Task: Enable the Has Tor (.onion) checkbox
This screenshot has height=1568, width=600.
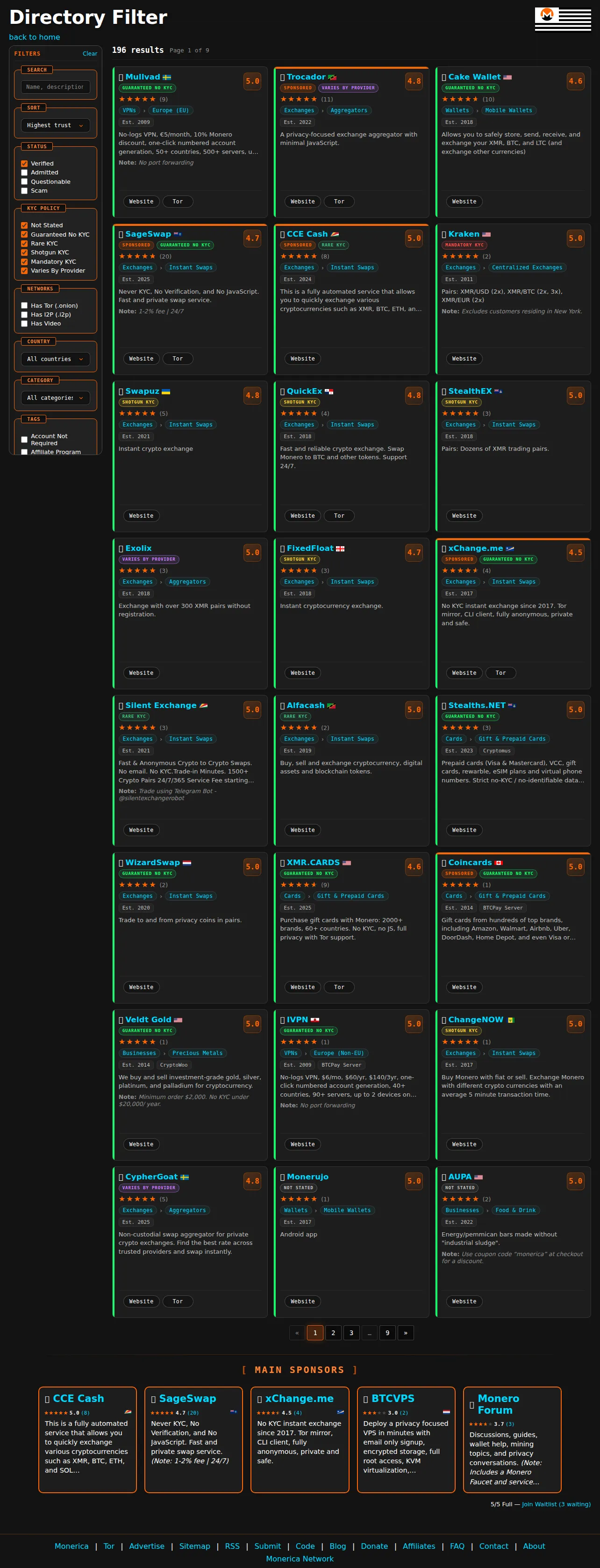Action: tap(24, 305)
